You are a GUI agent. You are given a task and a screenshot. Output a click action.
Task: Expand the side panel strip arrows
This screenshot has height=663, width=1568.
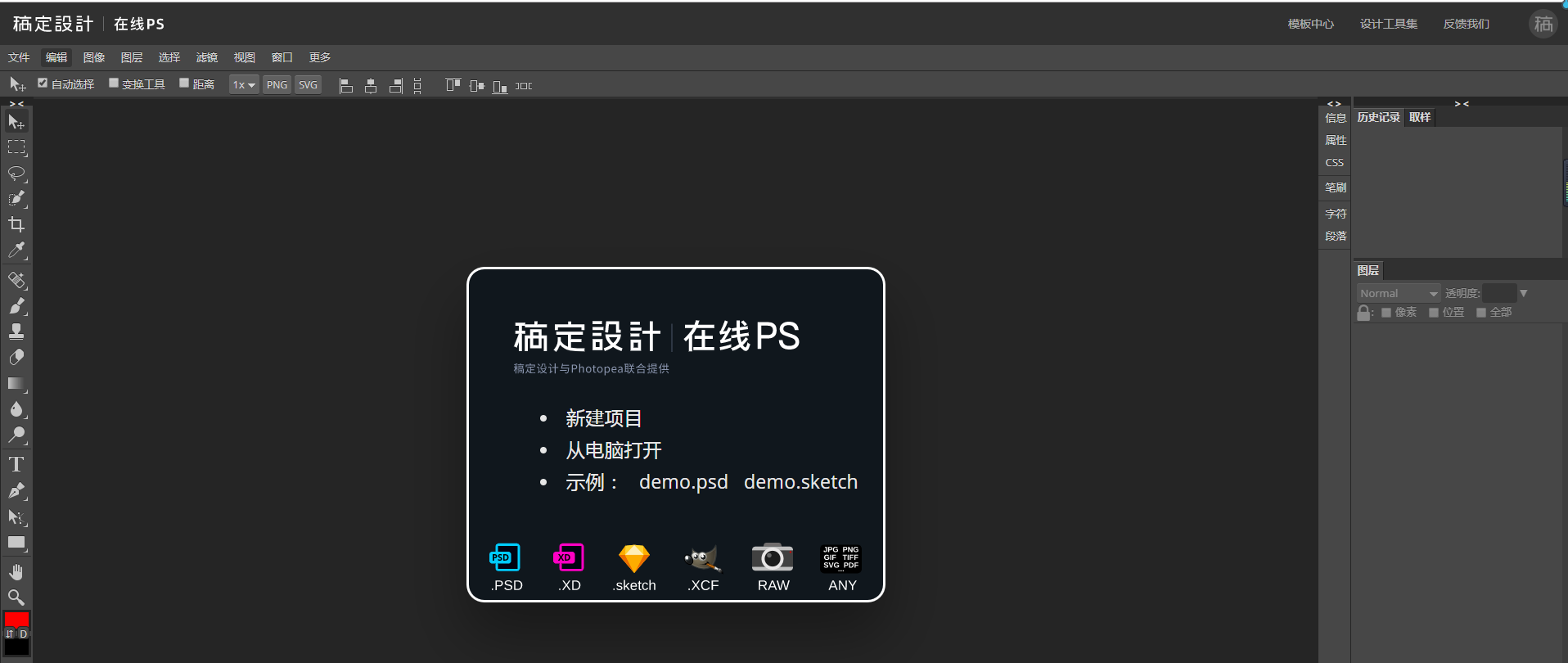coord(1334,104)
